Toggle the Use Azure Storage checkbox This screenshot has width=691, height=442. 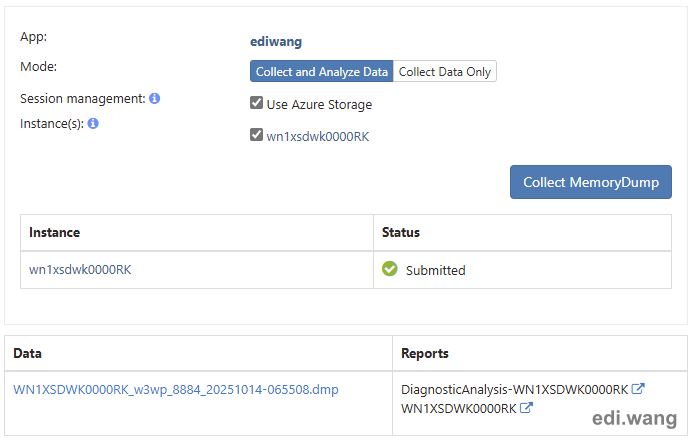point(257,104)
